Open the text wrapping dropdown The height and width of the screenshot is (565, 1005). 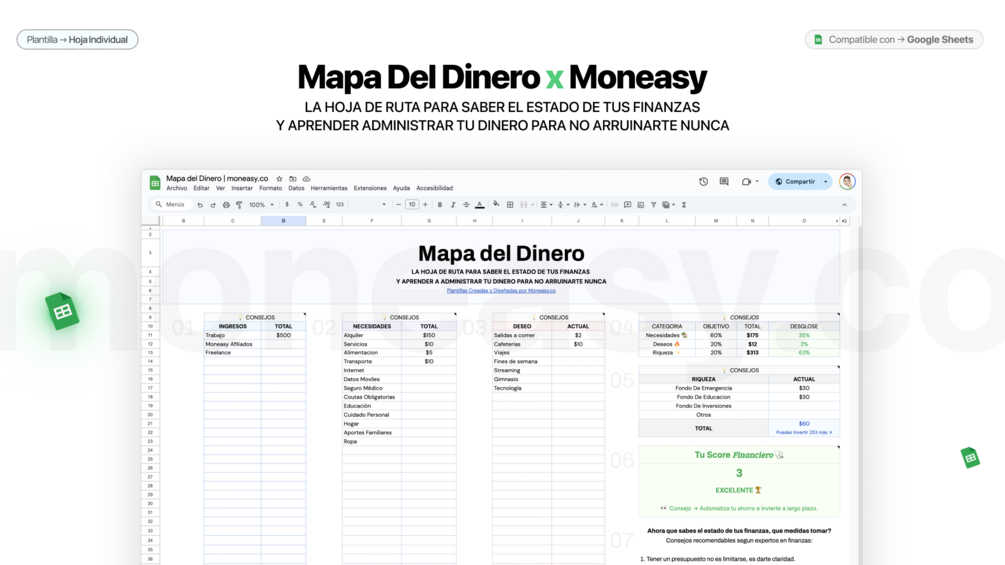click(580, 205)
